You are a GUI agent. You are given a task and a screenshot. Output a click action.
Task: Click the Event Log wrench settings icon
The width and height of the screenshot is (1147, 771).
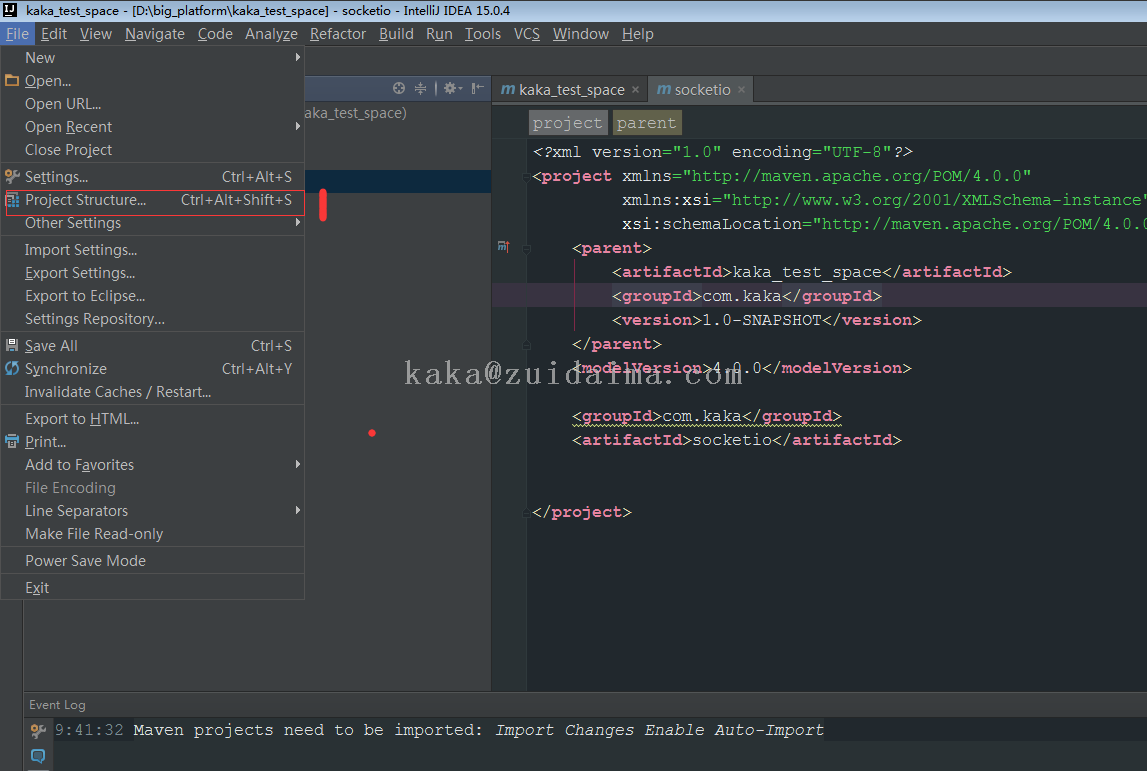pos(38,730)
